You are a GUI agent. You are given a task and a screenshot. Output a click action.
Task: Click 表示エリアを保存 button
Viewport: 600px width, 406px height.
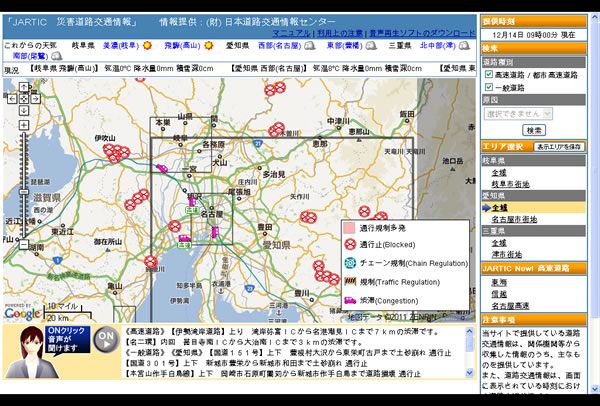pos(559,147)
